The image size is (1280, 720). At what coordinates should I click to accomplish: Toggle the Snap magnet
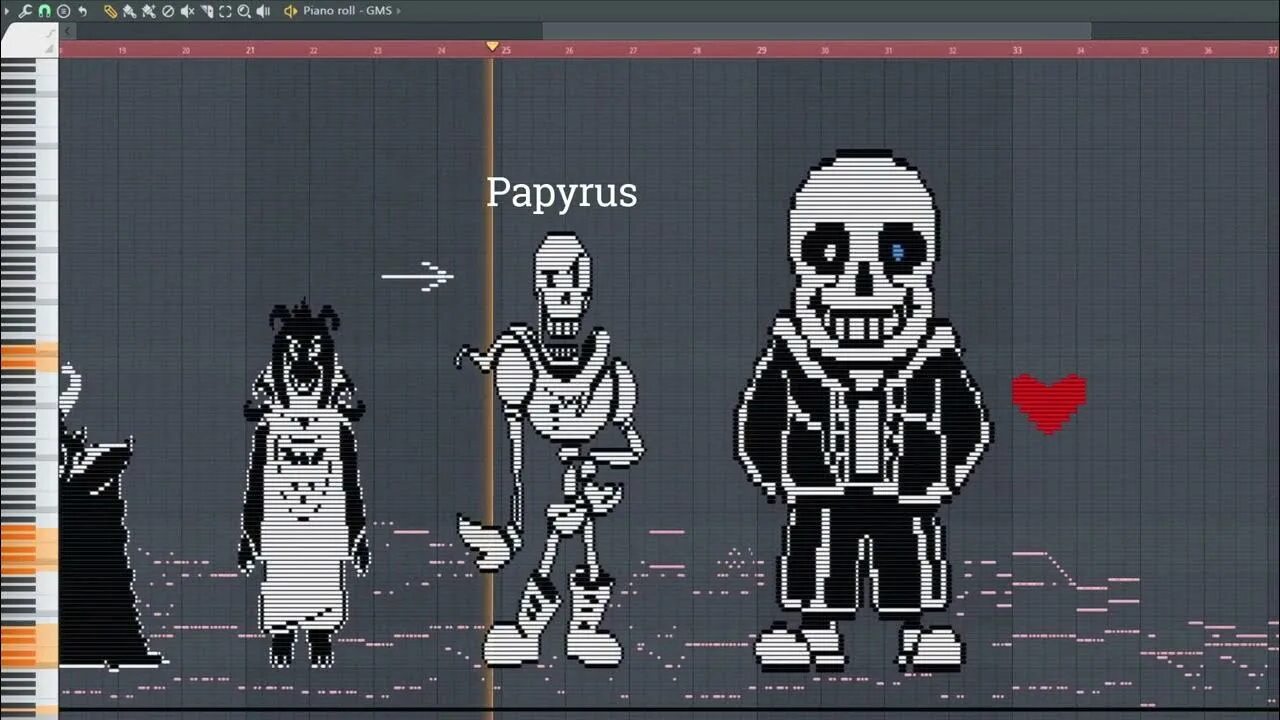[44, 10]
